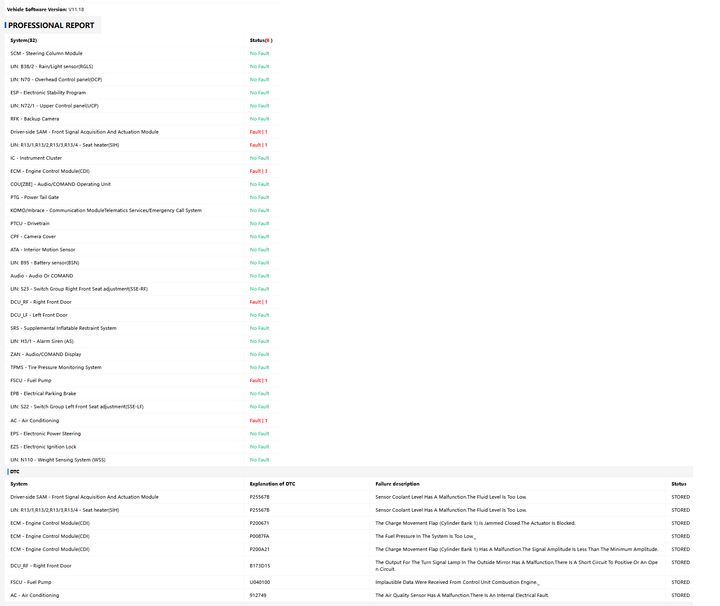Click ZAN - Audio/COMAND Display

click(45, 354)
